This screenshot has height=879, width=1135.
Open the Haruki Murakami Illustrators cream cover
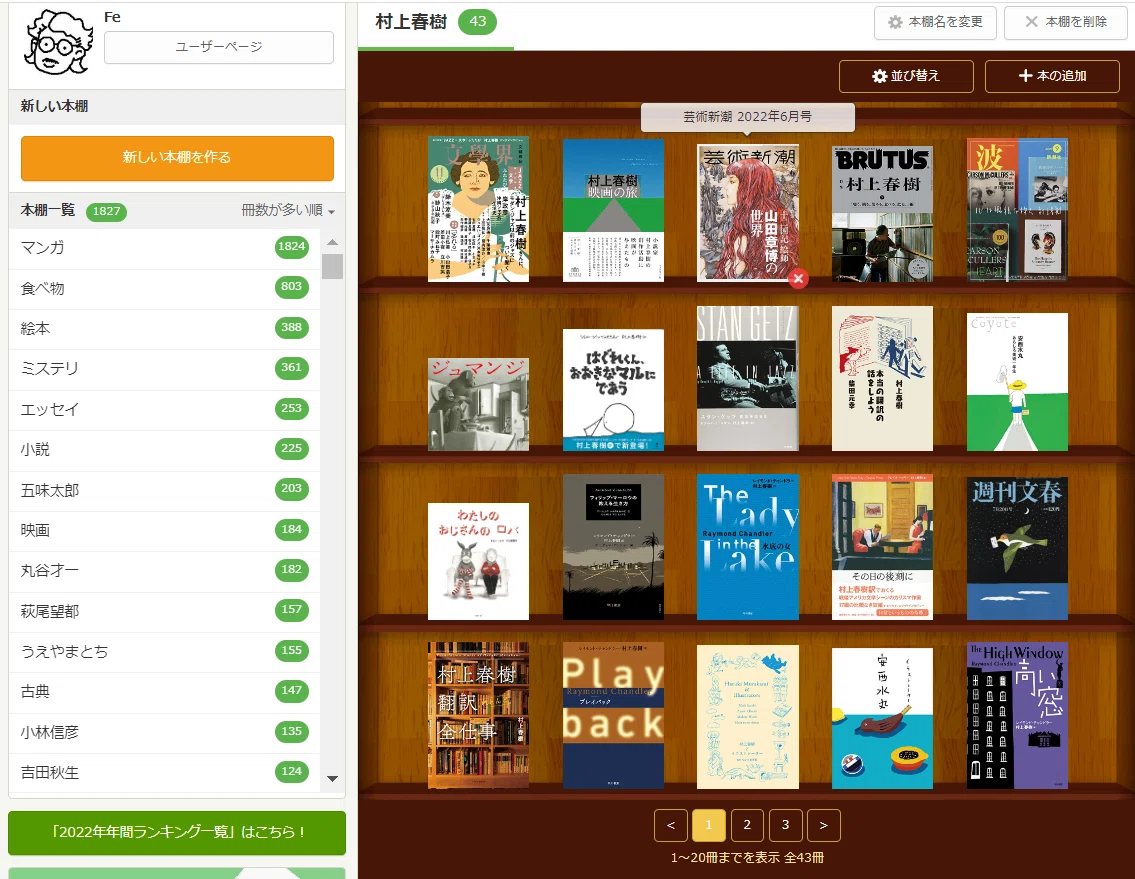point(748,718)
